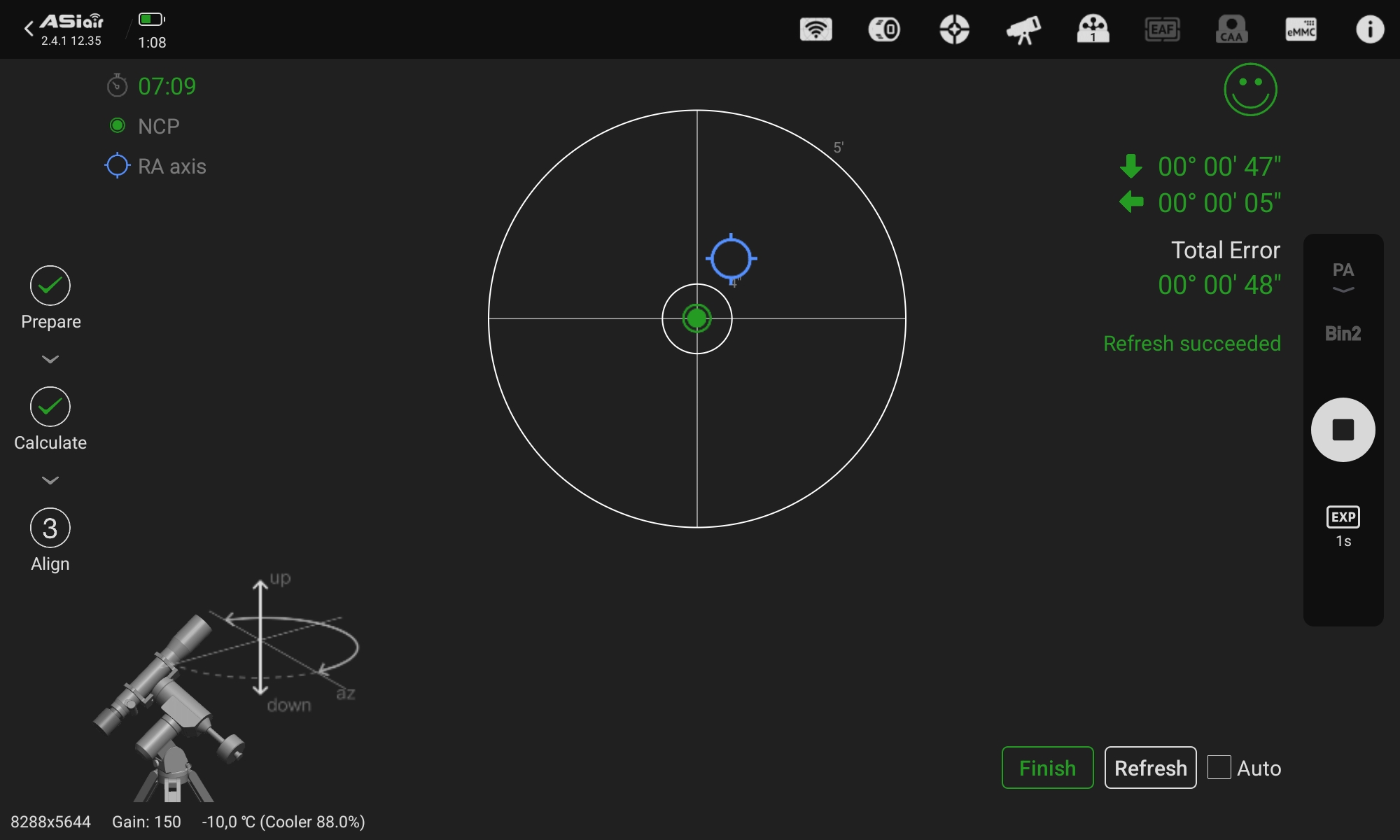
Task: Open eMMC storage settings icon
Action: click(1301, 29)
